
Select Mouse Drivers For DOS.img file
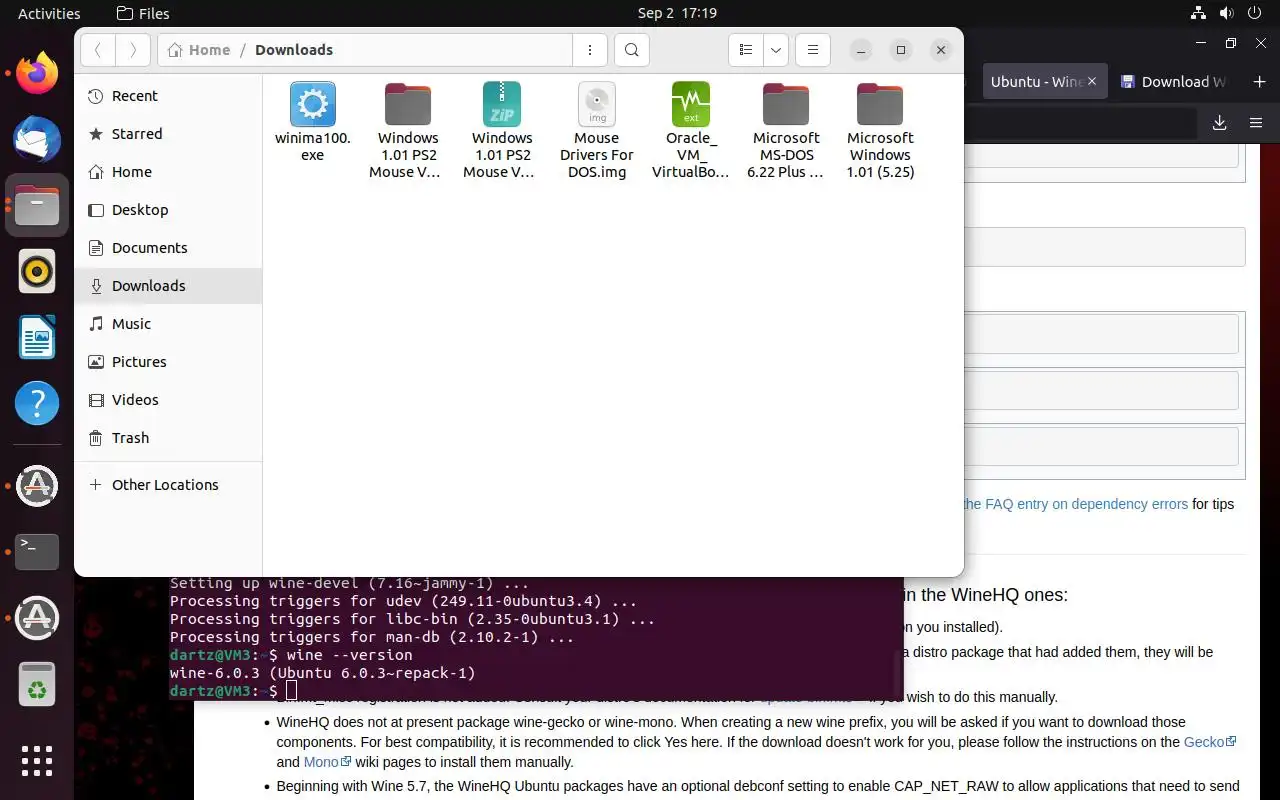coord(597,130)
